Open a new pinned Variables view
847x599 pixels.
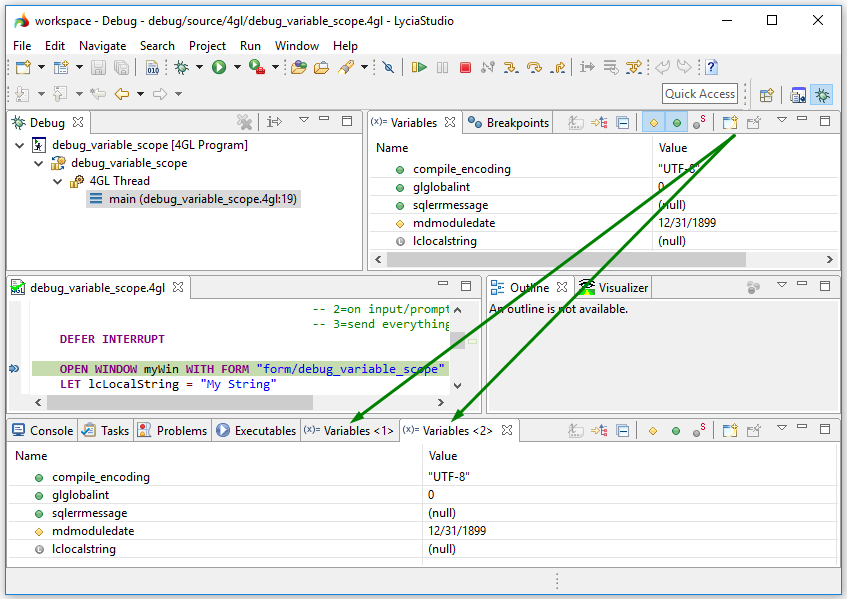tap(729, 122)
